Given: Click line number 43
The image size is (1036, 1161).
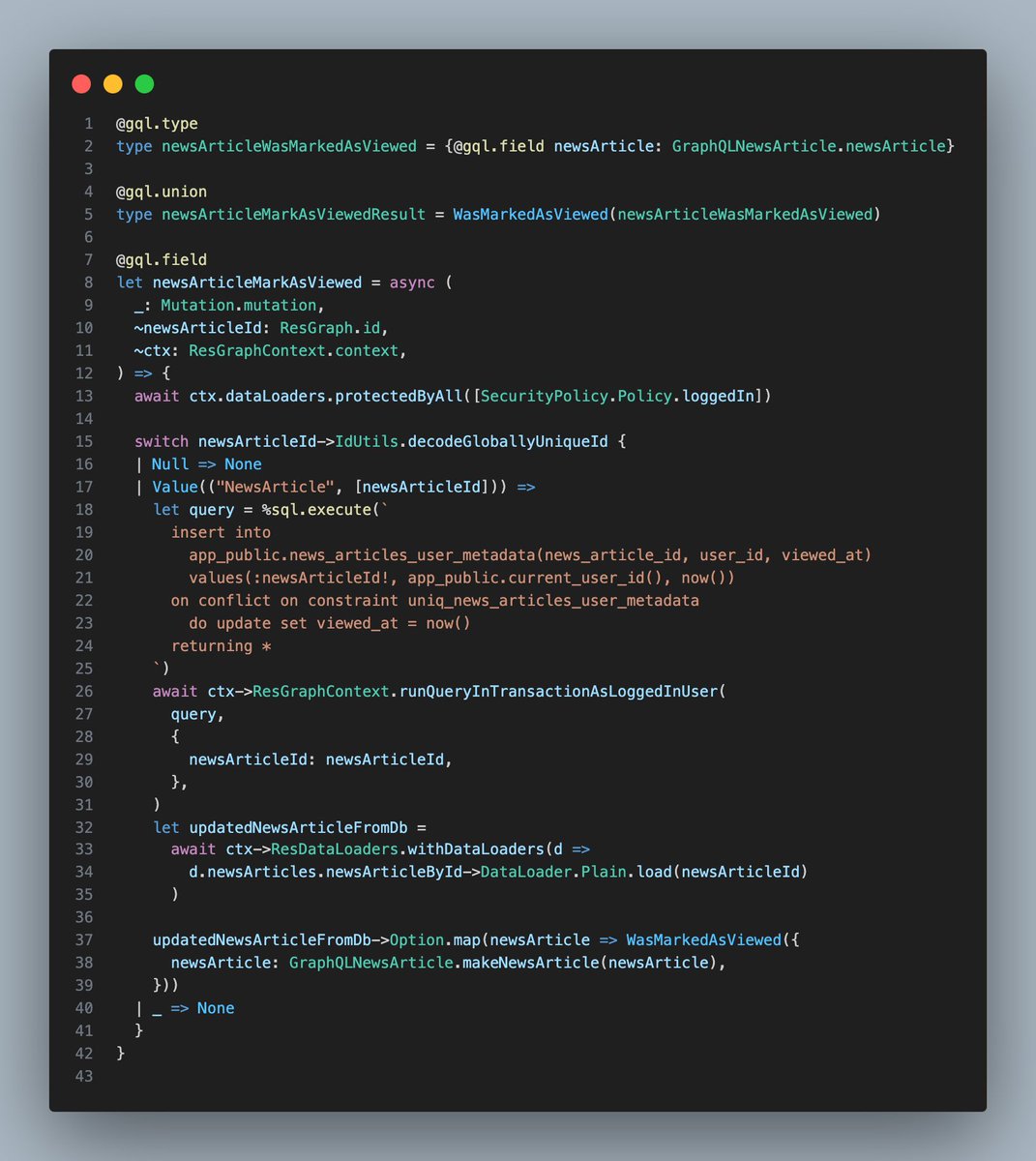Looking at the screenshot, I should coord(85,1078).
